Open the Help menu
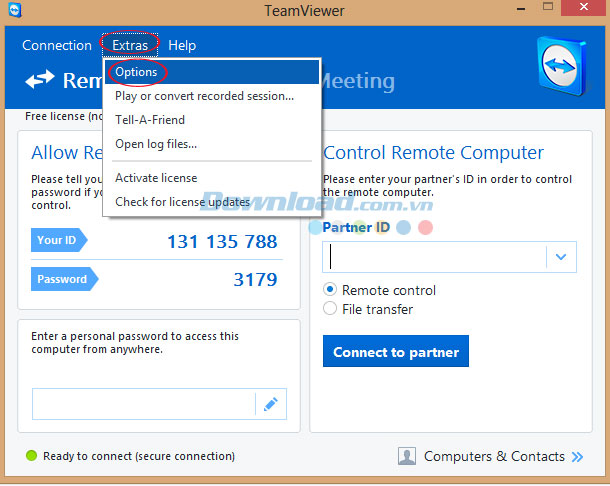 pyautogui.click(x=182, y=45)
